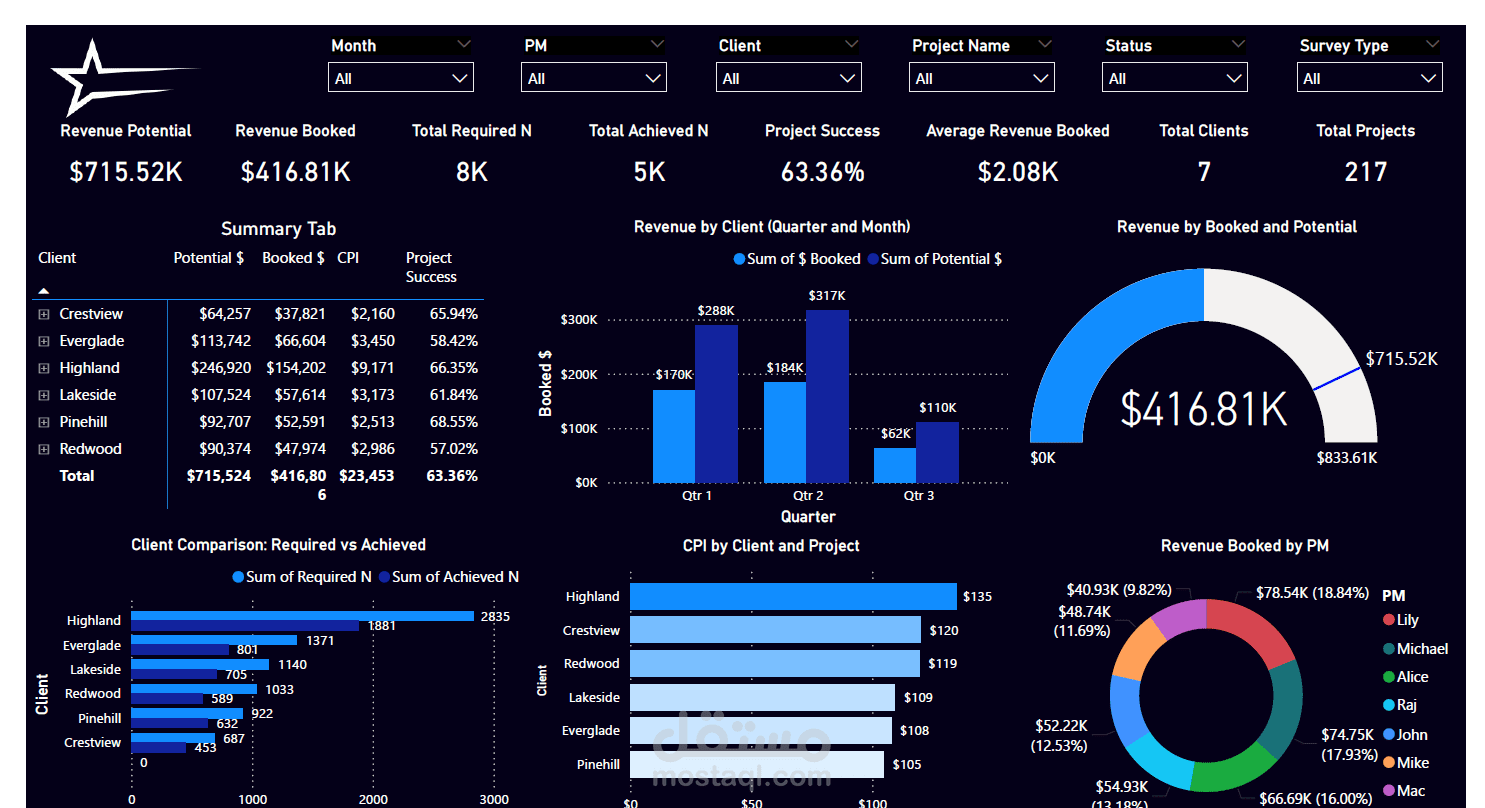Select Lily color dot in PM legend
Viewport: 1485px width, 808px height.
(1389, 621)
